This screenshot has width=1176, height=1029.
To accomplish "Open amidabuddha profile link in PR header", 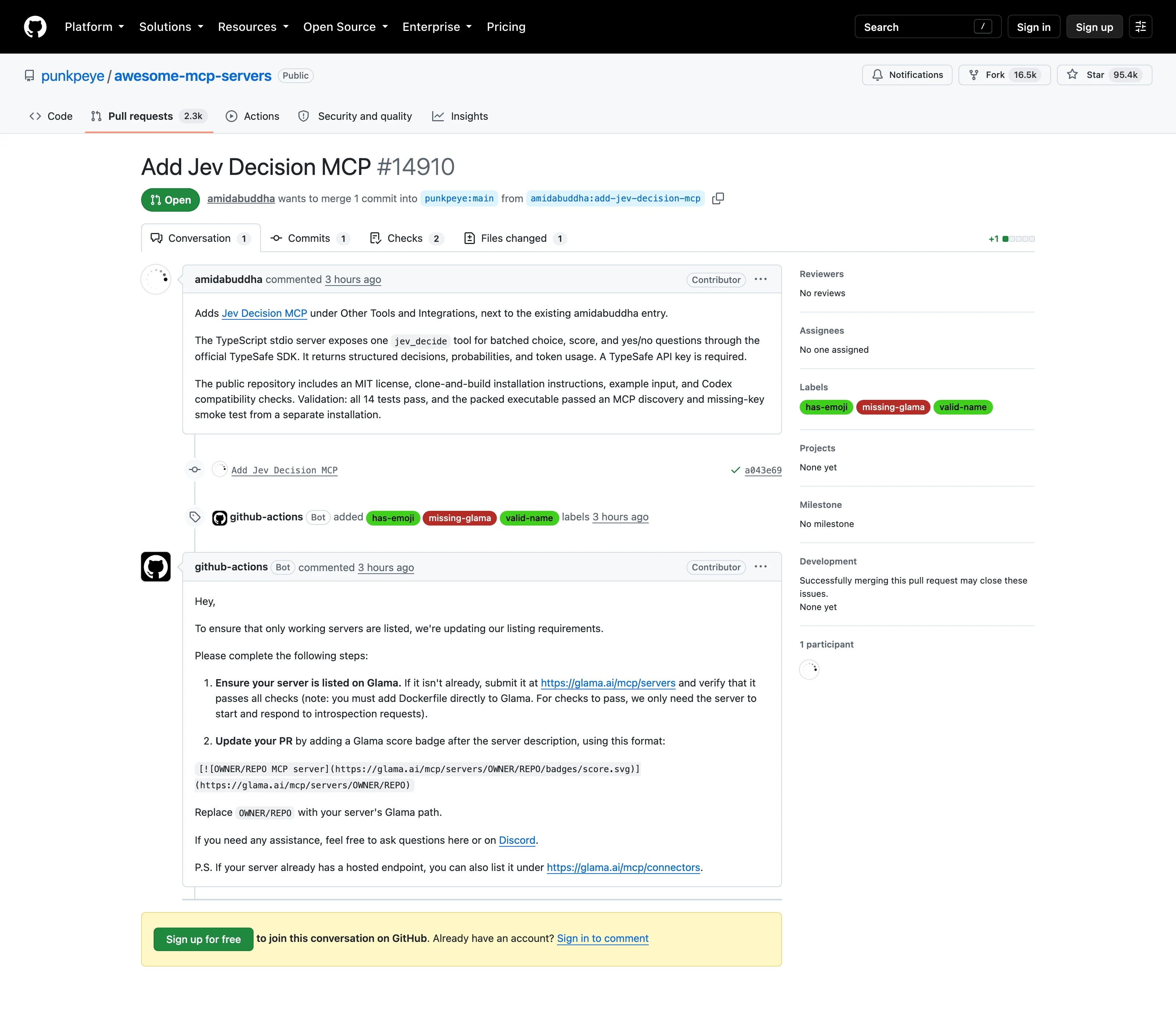I will 241,199.
